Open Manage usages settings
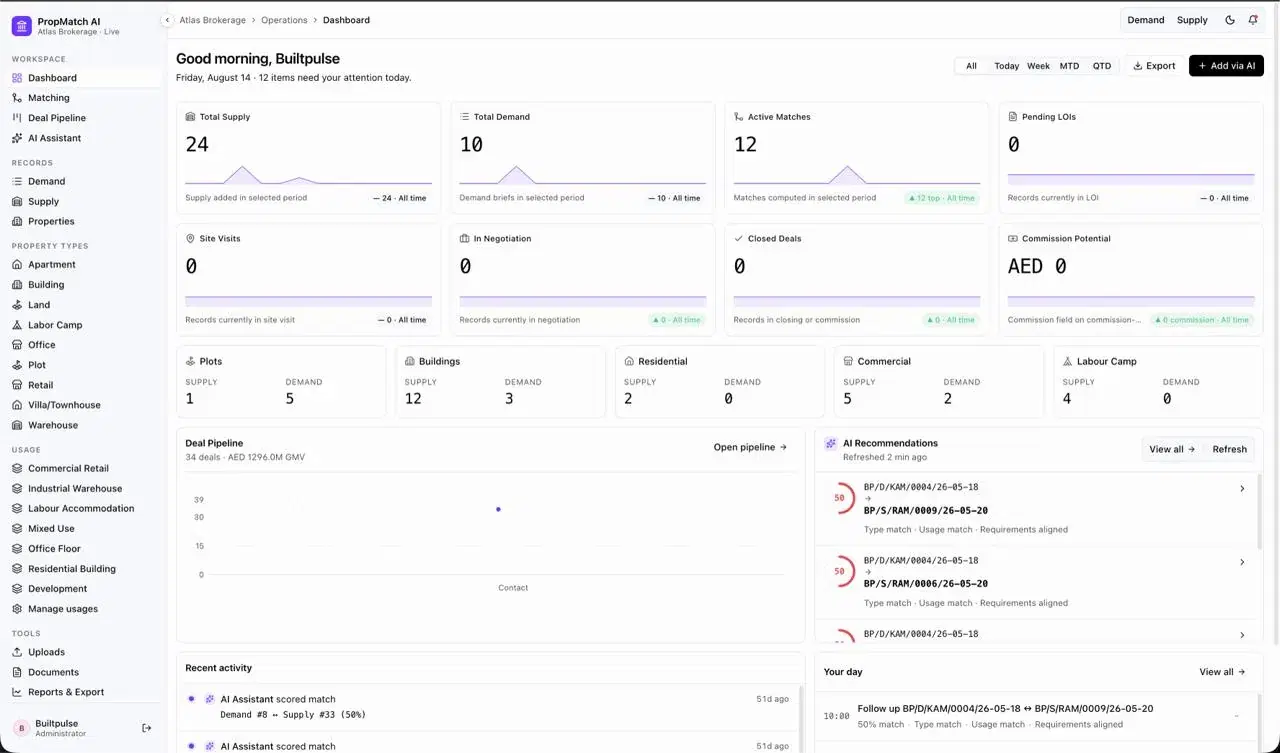Viewport: 1280px width, 753px height. 82,608
